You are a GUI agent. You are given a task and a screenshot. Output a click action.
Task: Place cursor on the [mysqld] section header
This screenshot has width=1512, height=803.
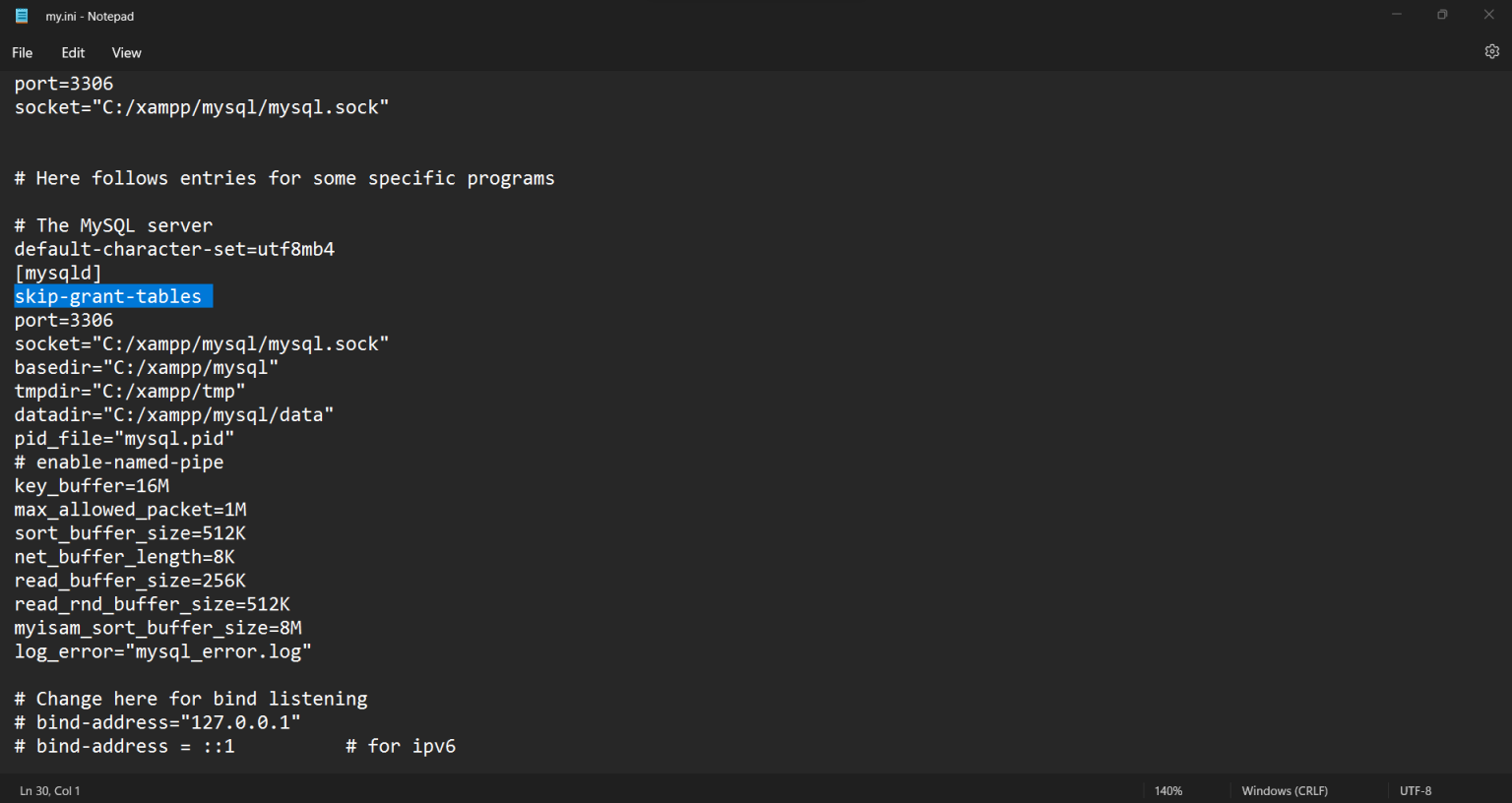pyautogui.click(x=58, y=272)
